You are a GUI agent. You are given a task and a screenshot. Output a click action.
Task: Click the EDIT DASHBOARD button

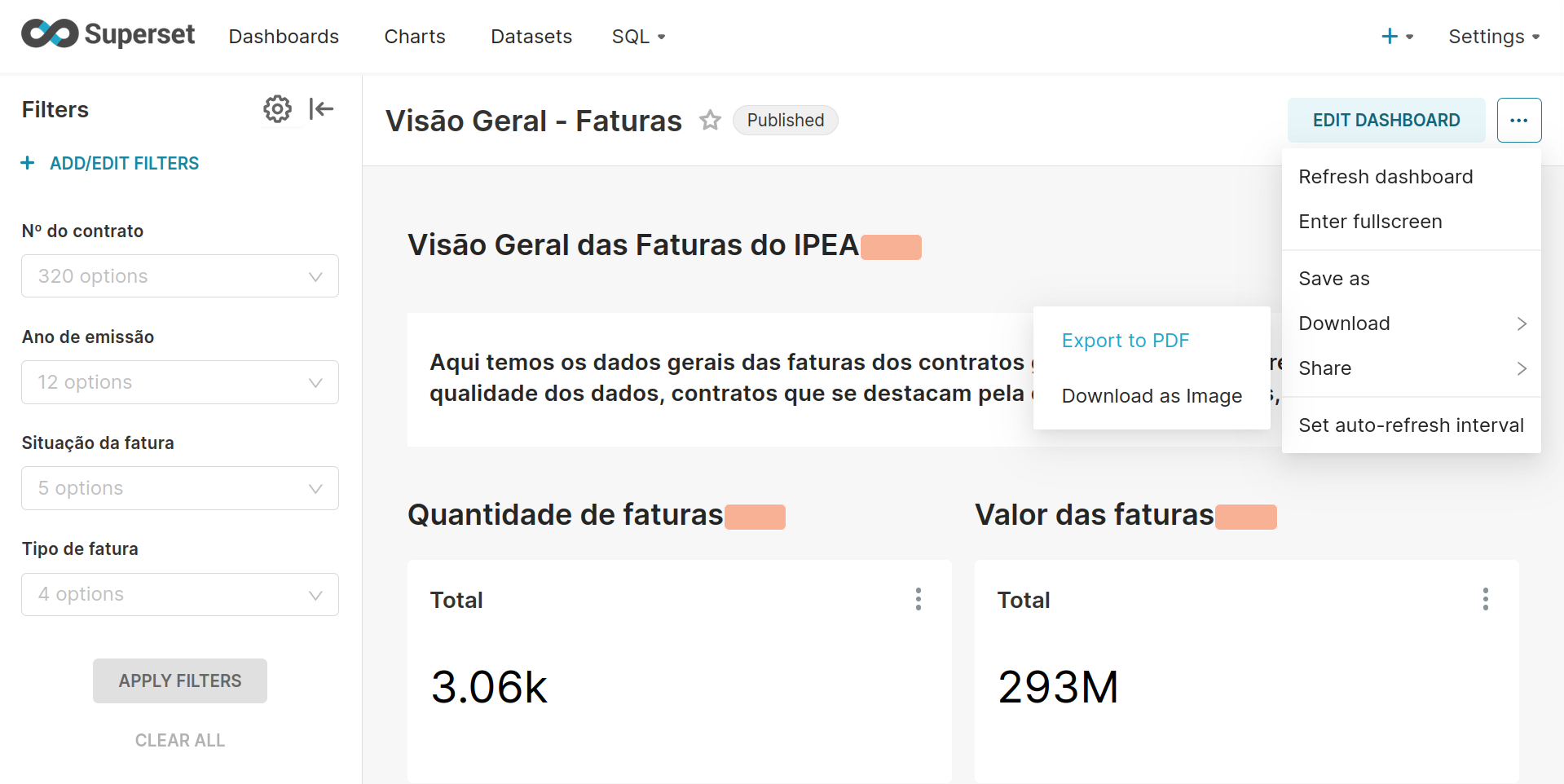[x=1386, y=121]
